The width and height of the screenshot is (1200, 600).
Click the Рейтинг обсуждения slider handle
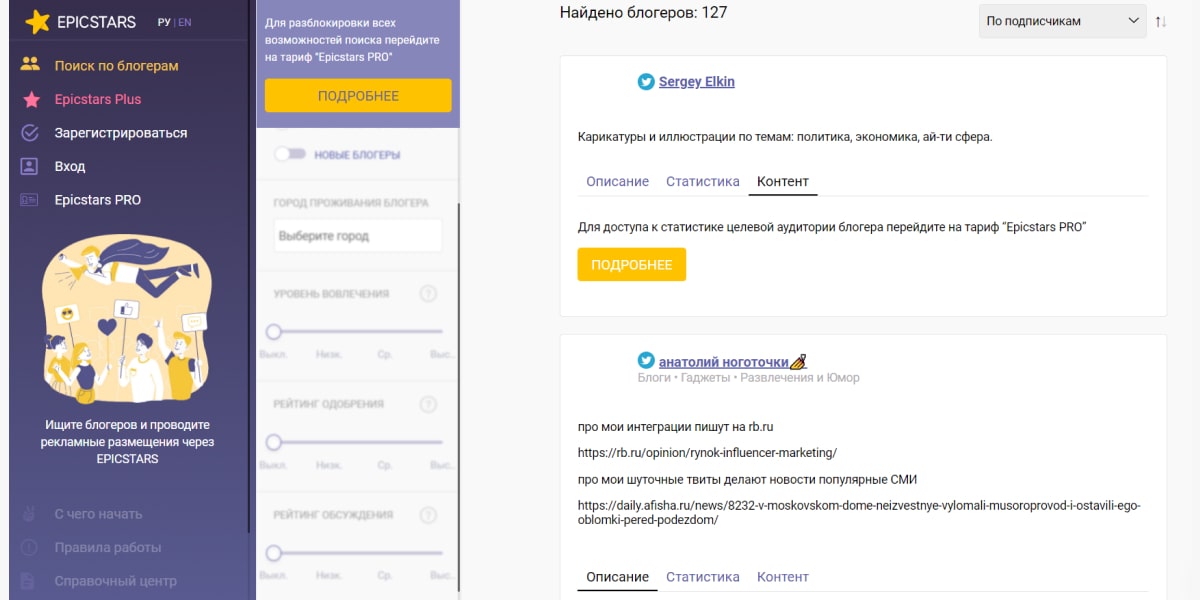(273, 553)
